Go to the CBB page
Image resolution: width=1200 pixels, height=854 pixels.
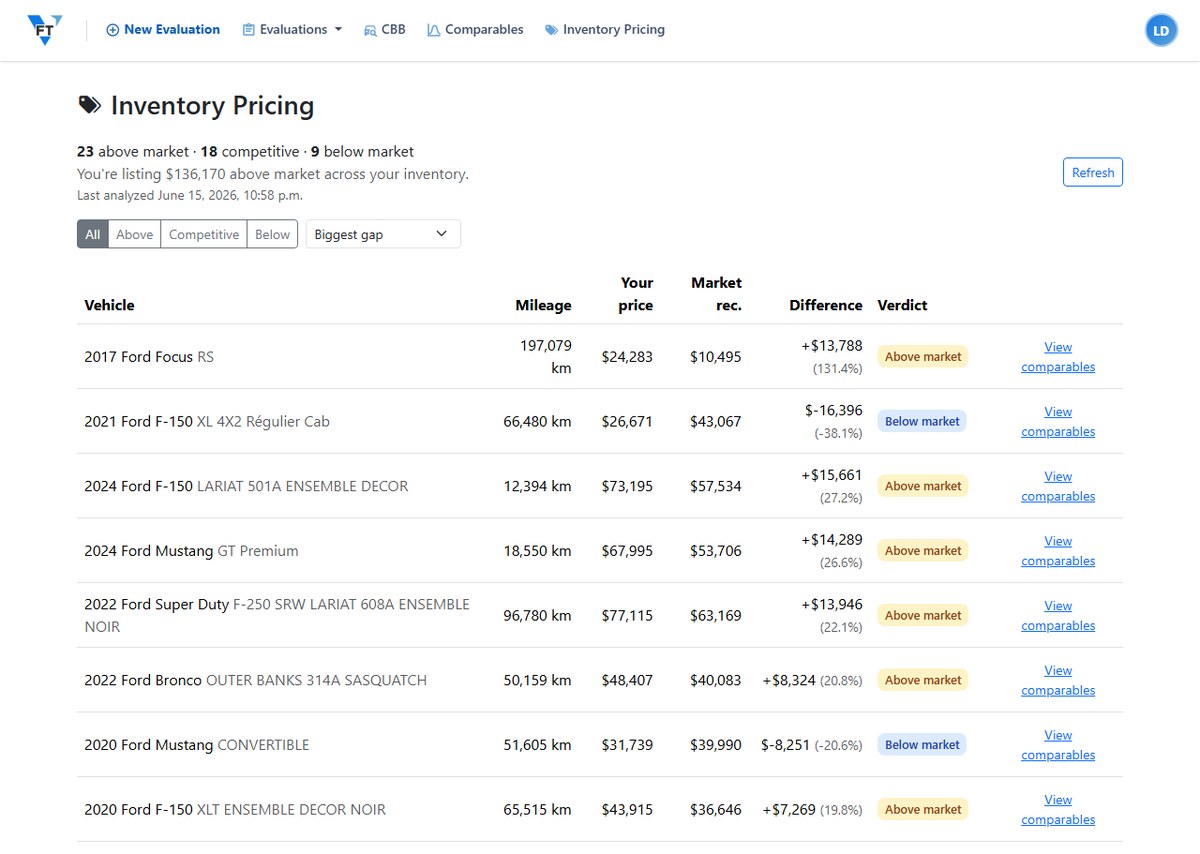(385, 30)
